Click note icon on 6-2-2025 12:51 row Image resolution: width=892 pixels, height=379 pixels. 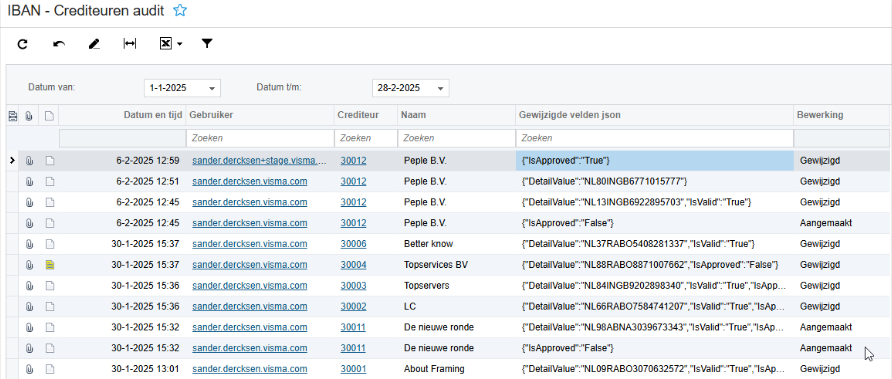click(49, 182)
